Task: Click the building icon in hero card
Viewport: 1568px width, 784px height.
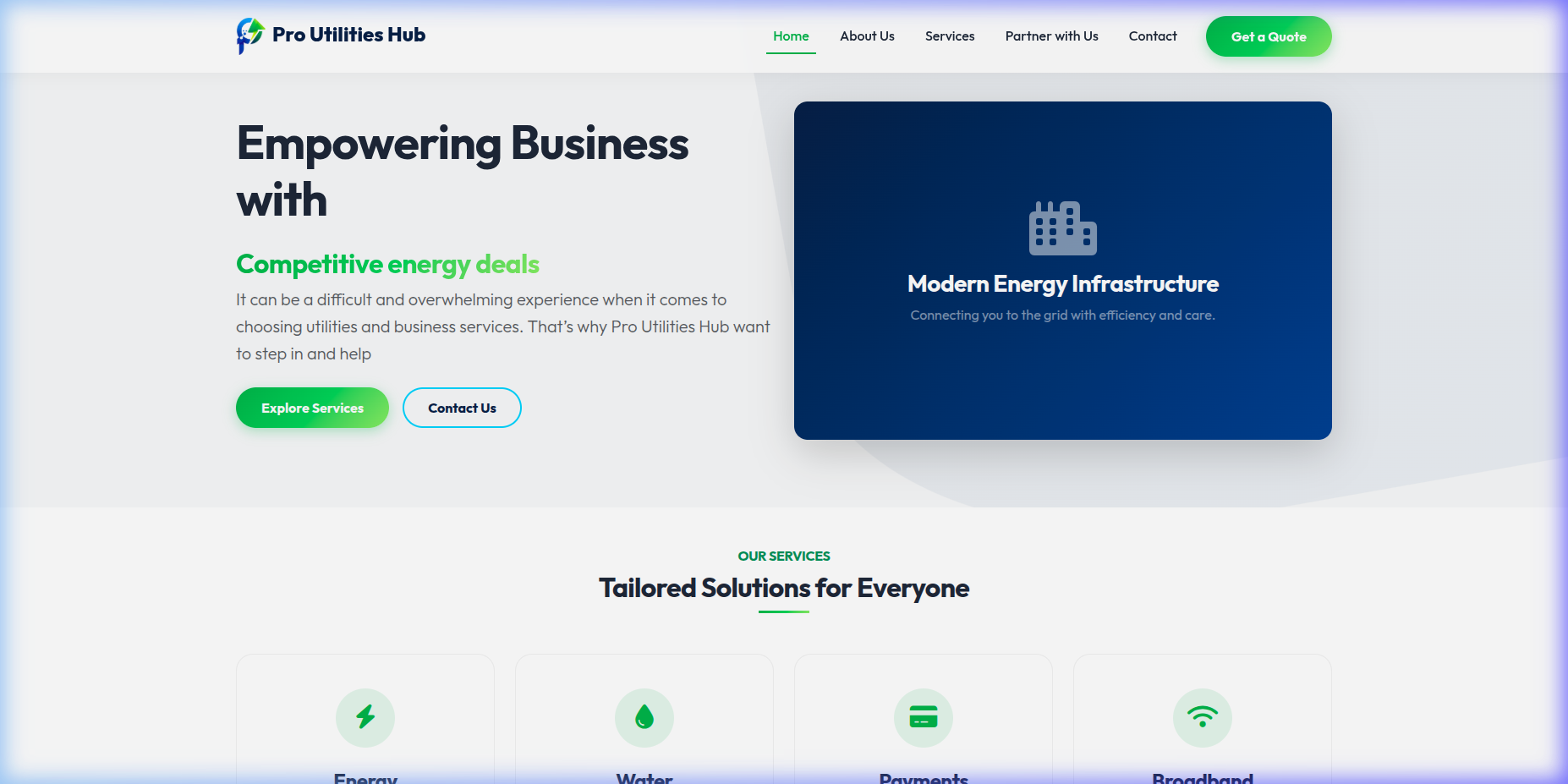Action: [x=1063, y=228]
